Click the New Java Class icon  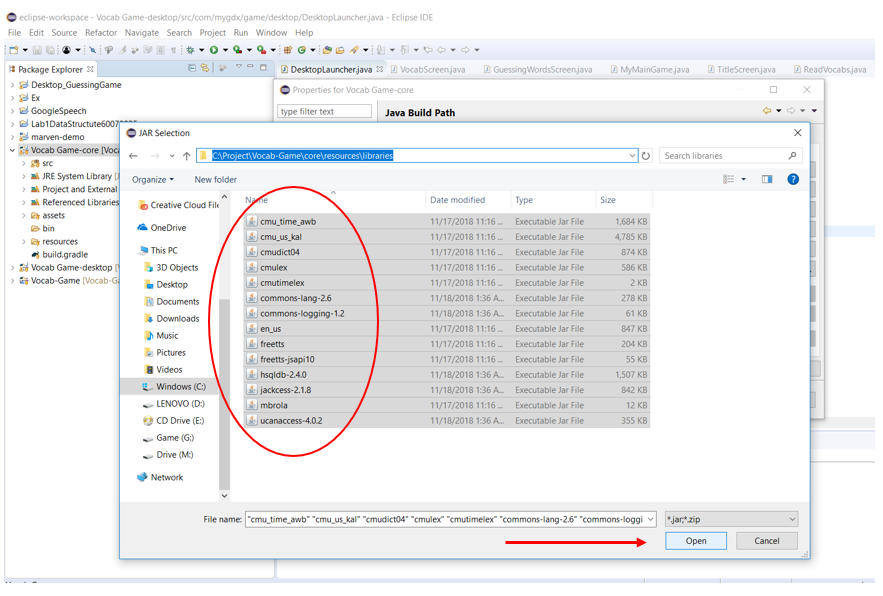click(302, 50)
